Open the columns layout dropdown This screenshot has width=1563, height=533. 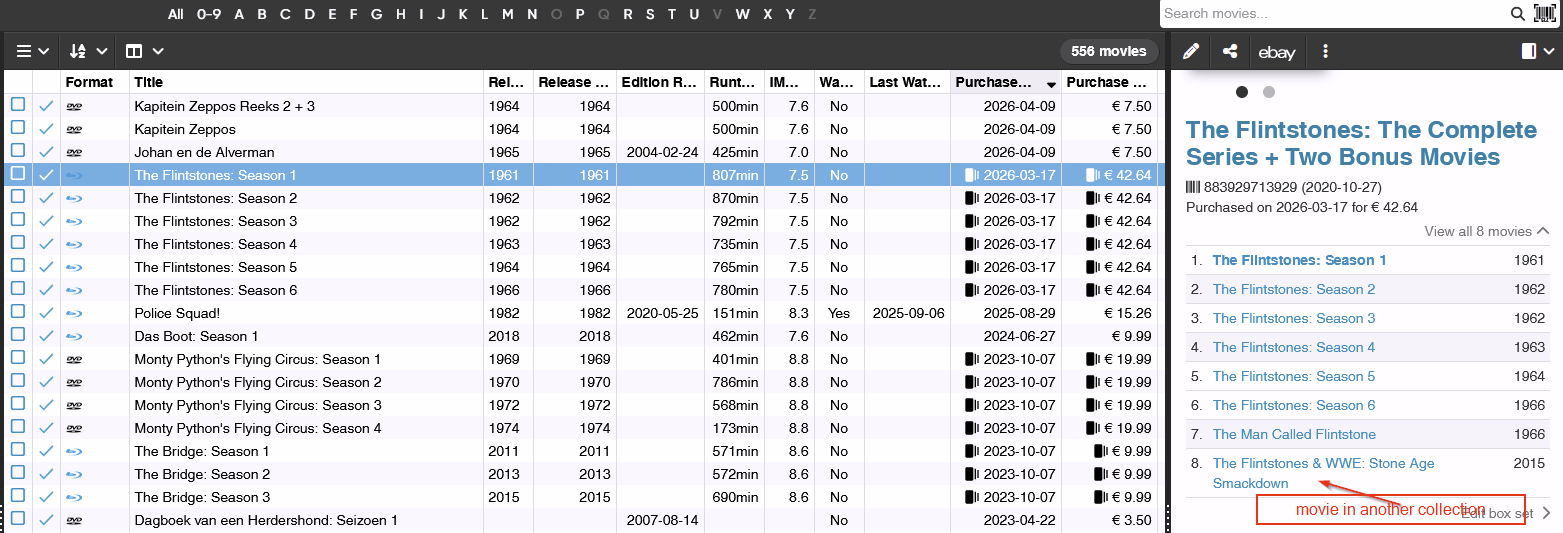tap(145, 51)
